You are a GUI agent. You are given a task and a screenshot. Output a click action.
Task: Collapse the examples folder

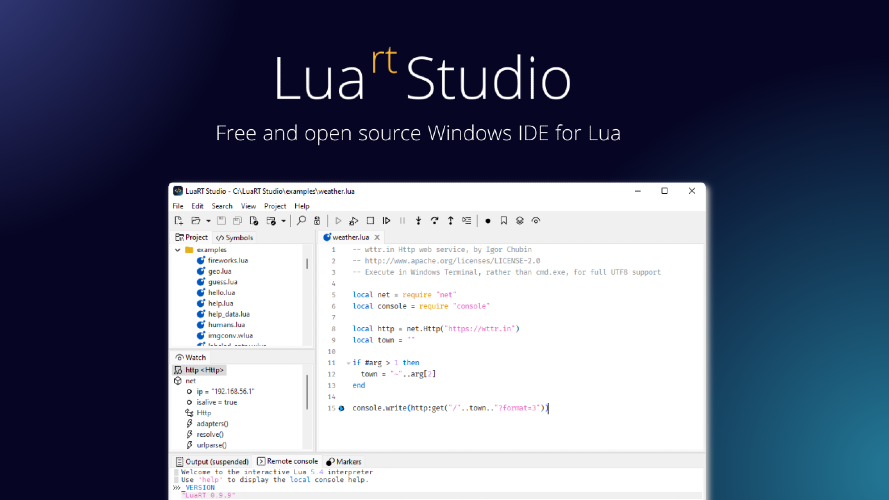point(177,250)
